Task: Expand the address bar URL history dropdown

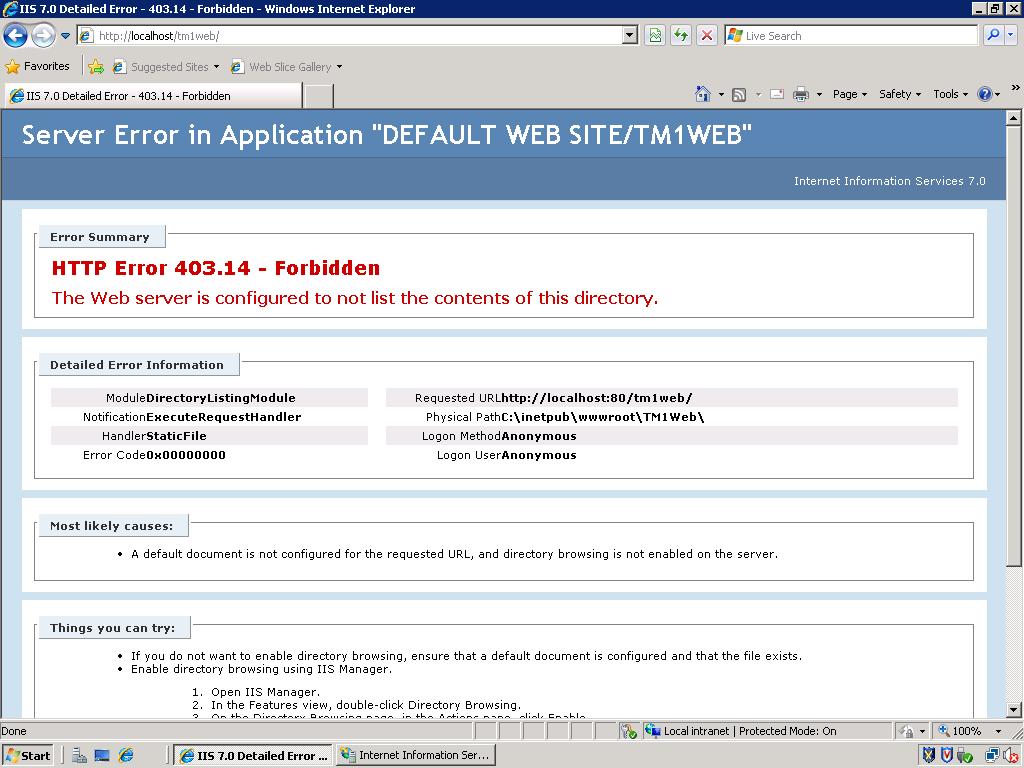Action: click(x=630, y=36)
